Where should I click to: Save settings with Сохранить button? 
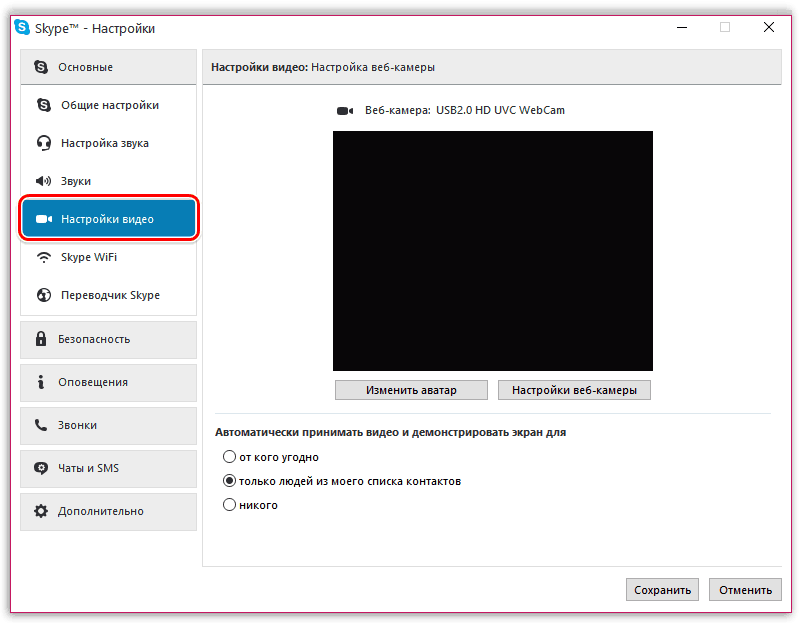(662, 590)
